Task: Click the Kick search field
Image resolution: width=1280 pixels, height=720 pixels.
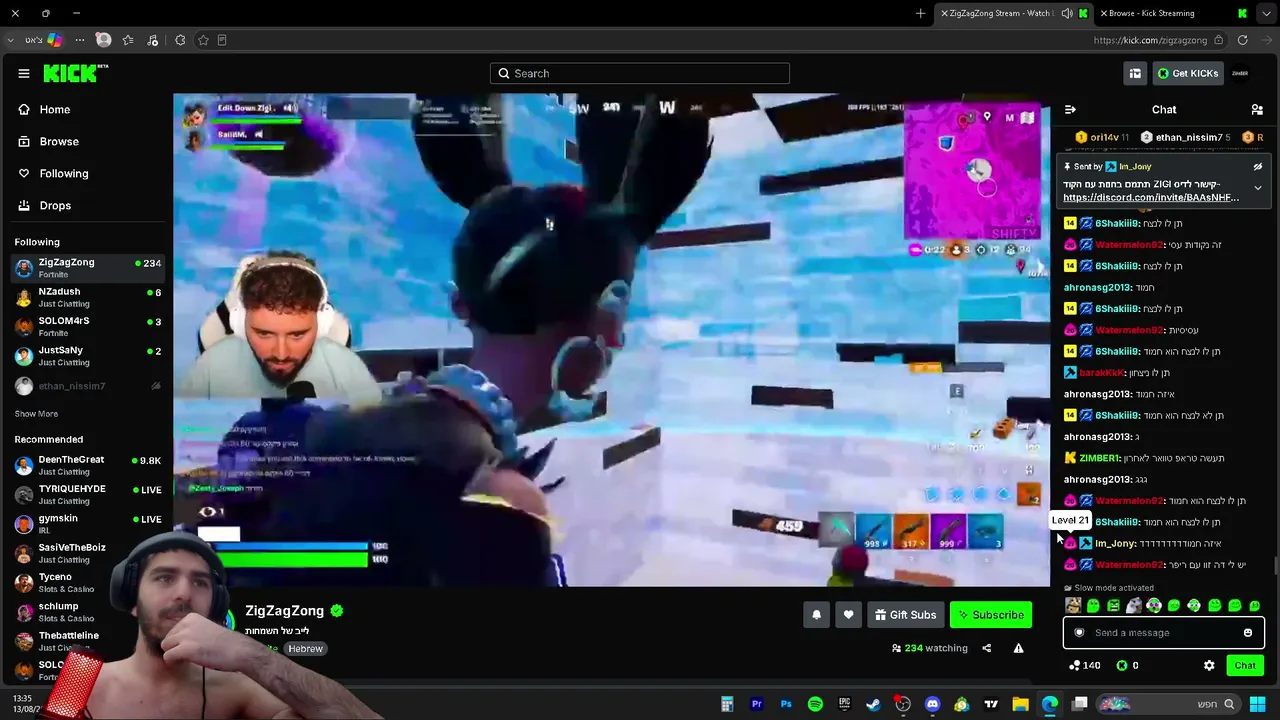Action: pyautogui.click(x=640, y=73)
